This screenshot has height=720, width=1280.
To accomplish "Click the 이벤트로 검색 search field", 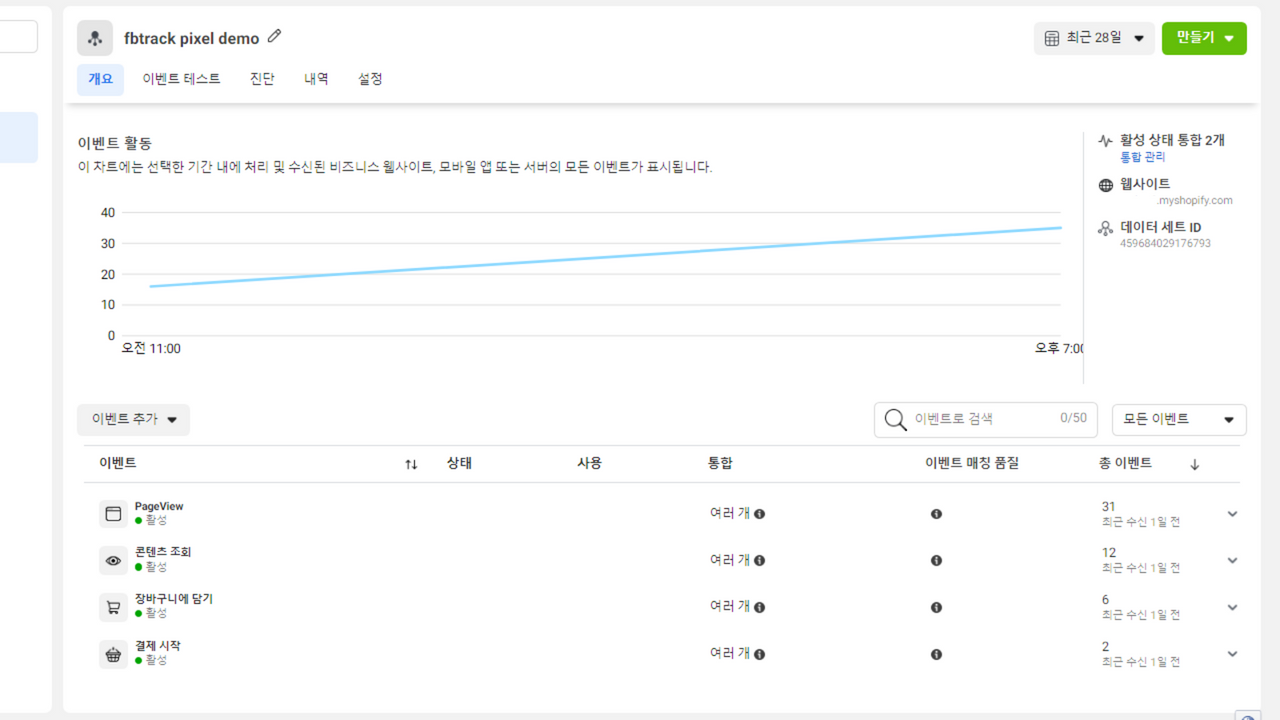I will [x=985, y=420].
